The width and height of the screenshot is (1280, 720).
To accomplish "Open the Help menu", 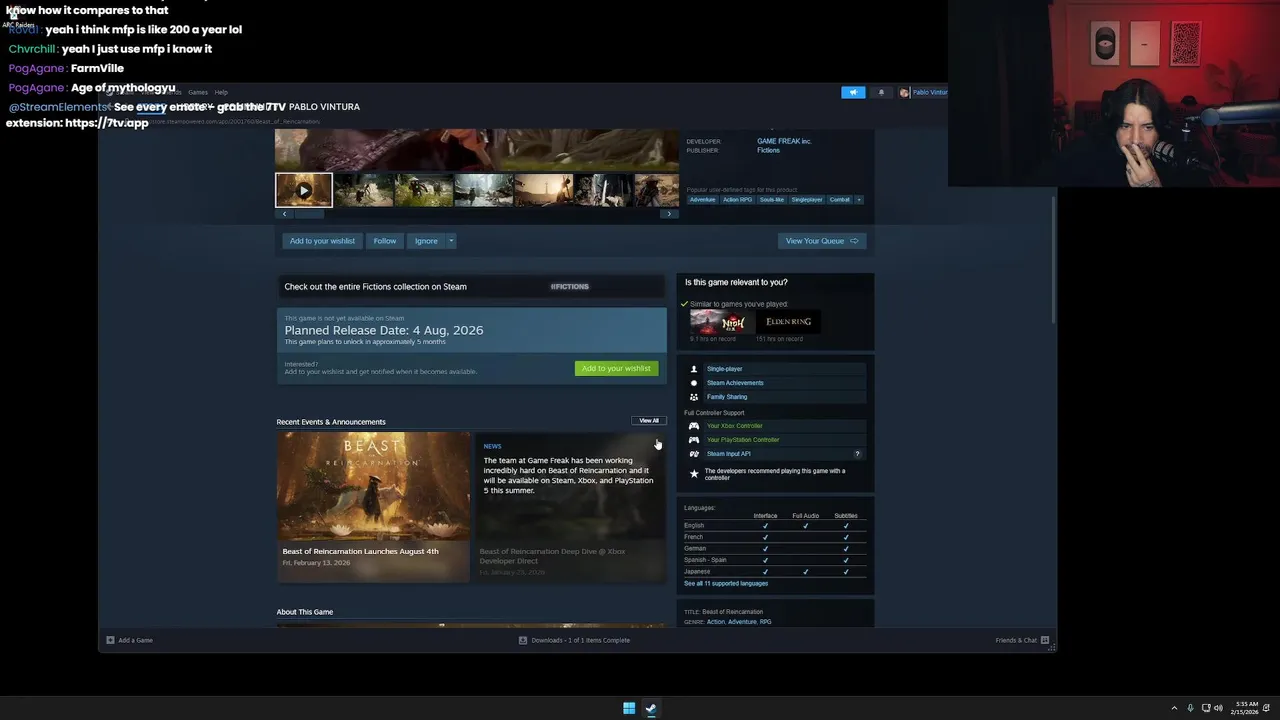I will click(221, 92).
